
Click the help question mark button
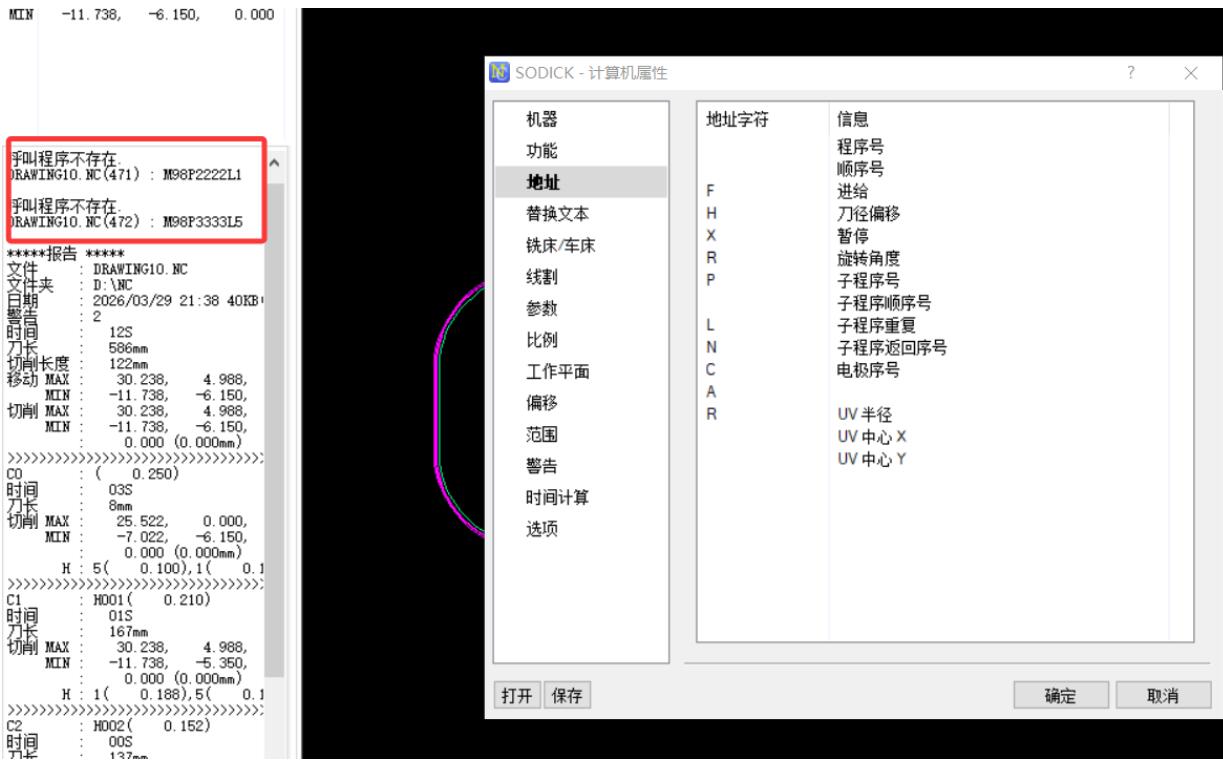(1130, 73)
